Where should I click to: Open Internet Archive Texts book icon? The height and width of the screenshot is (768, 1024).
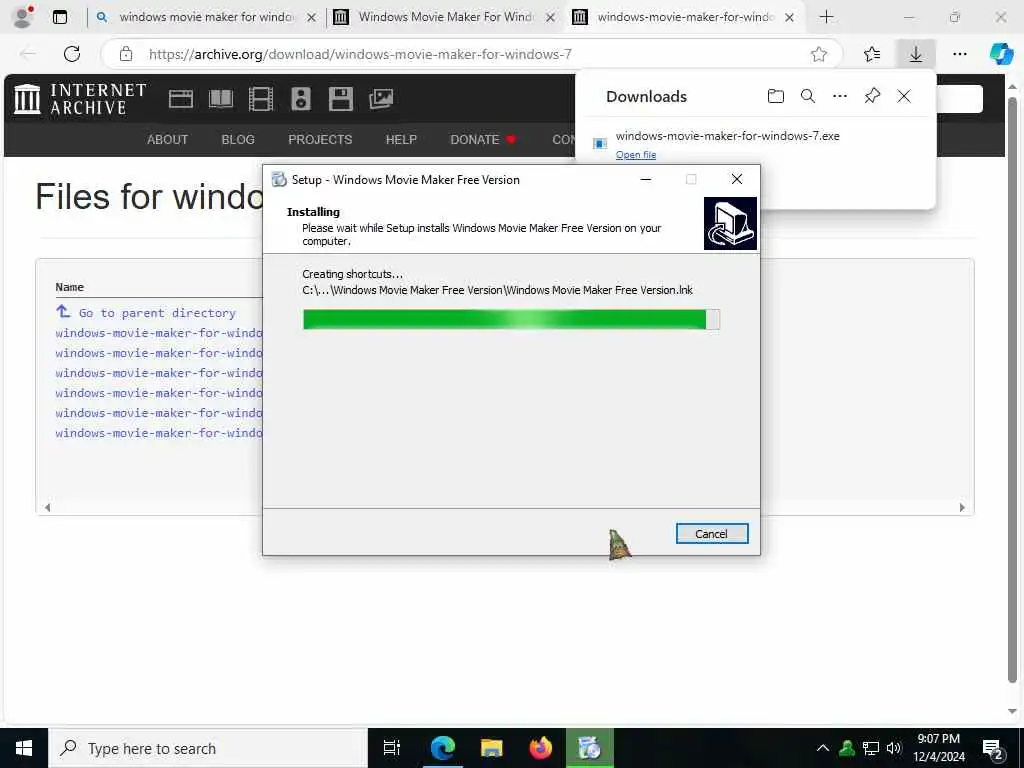(x=221, y=99)
